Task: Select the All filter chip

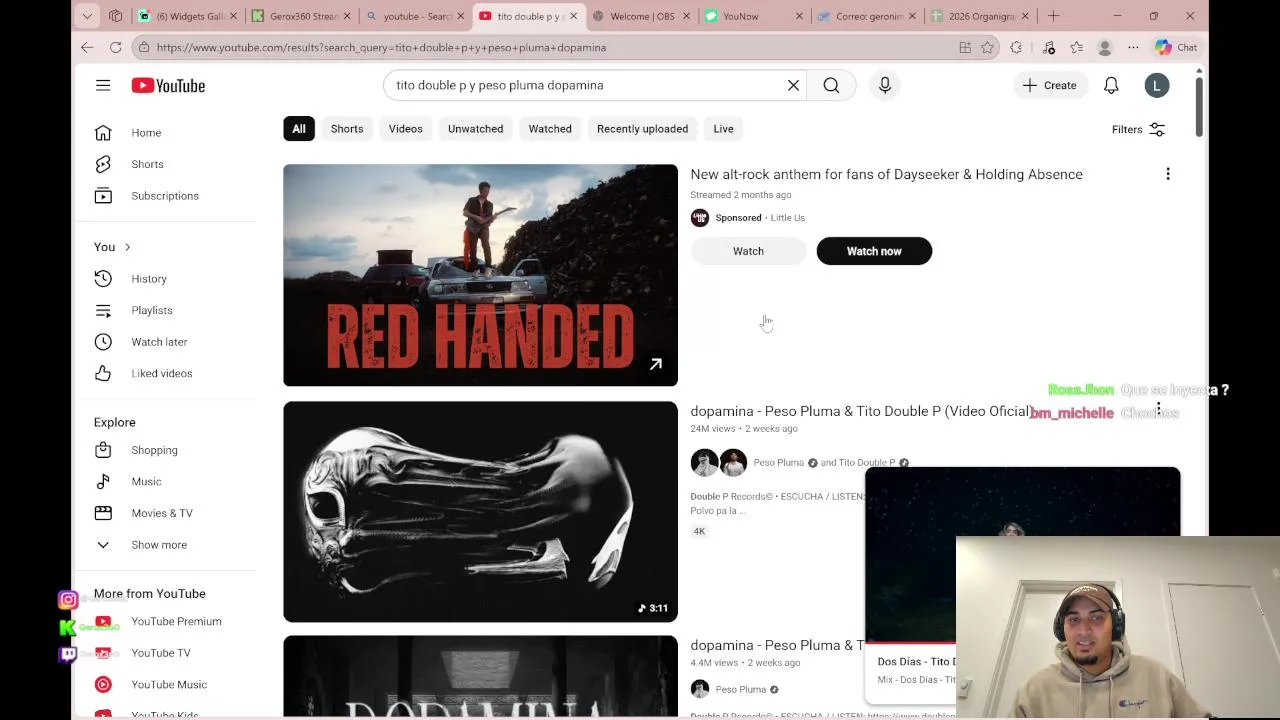Action: pos(299,128)
